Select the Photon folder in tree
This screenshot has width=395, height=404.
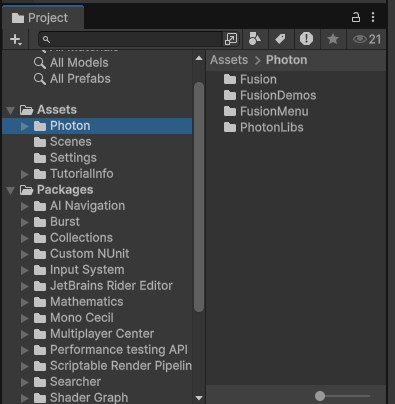97,126
